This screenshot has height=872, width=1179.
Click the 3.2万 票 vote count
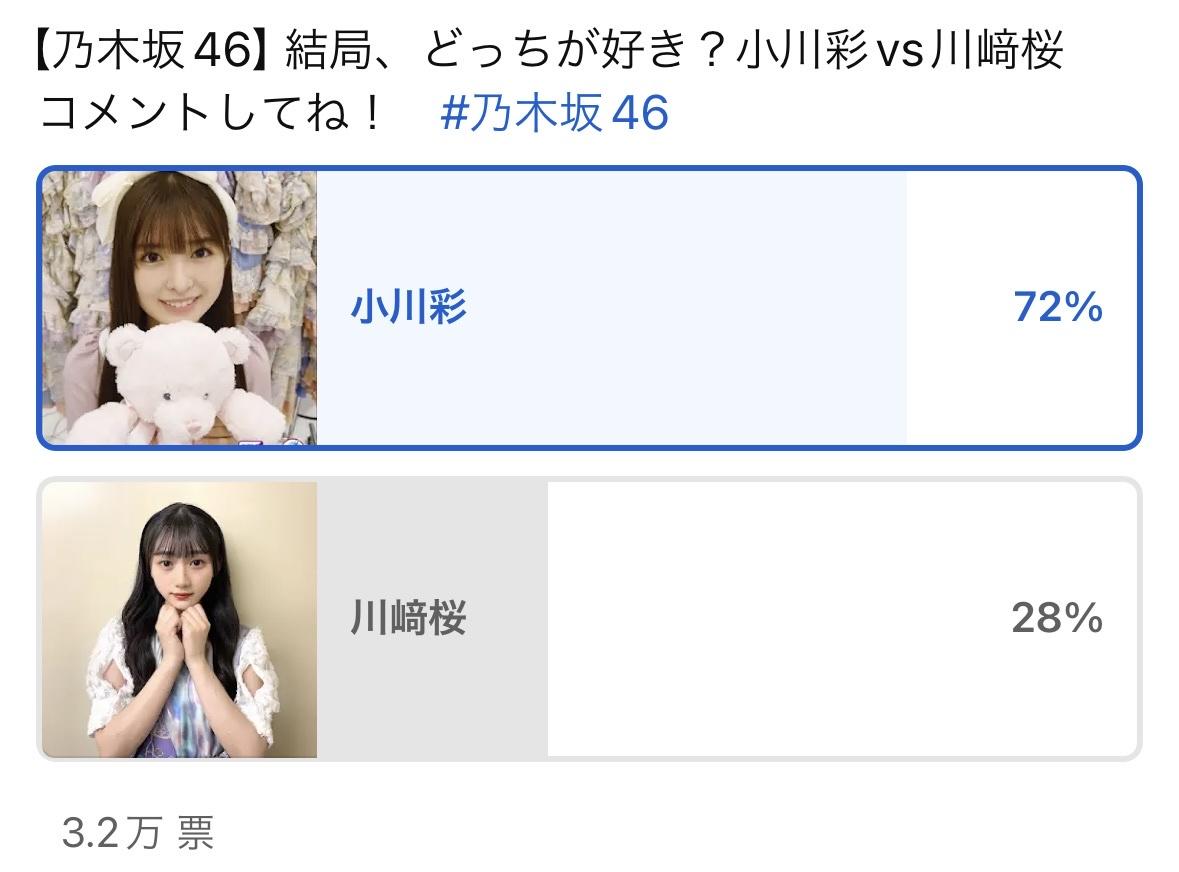(138, 833)
